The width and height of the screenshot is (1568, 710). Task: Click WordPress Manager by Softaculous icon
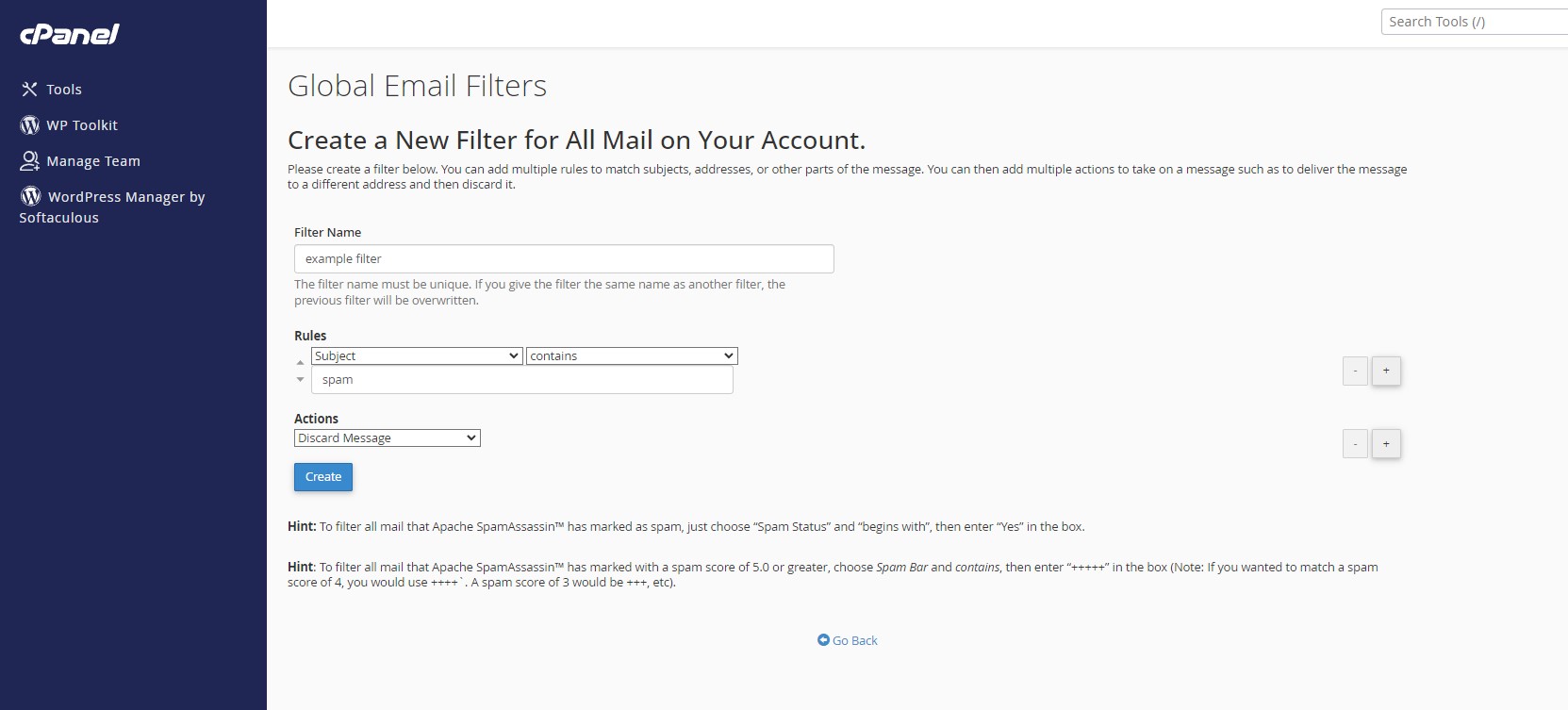tap(31, 195)
